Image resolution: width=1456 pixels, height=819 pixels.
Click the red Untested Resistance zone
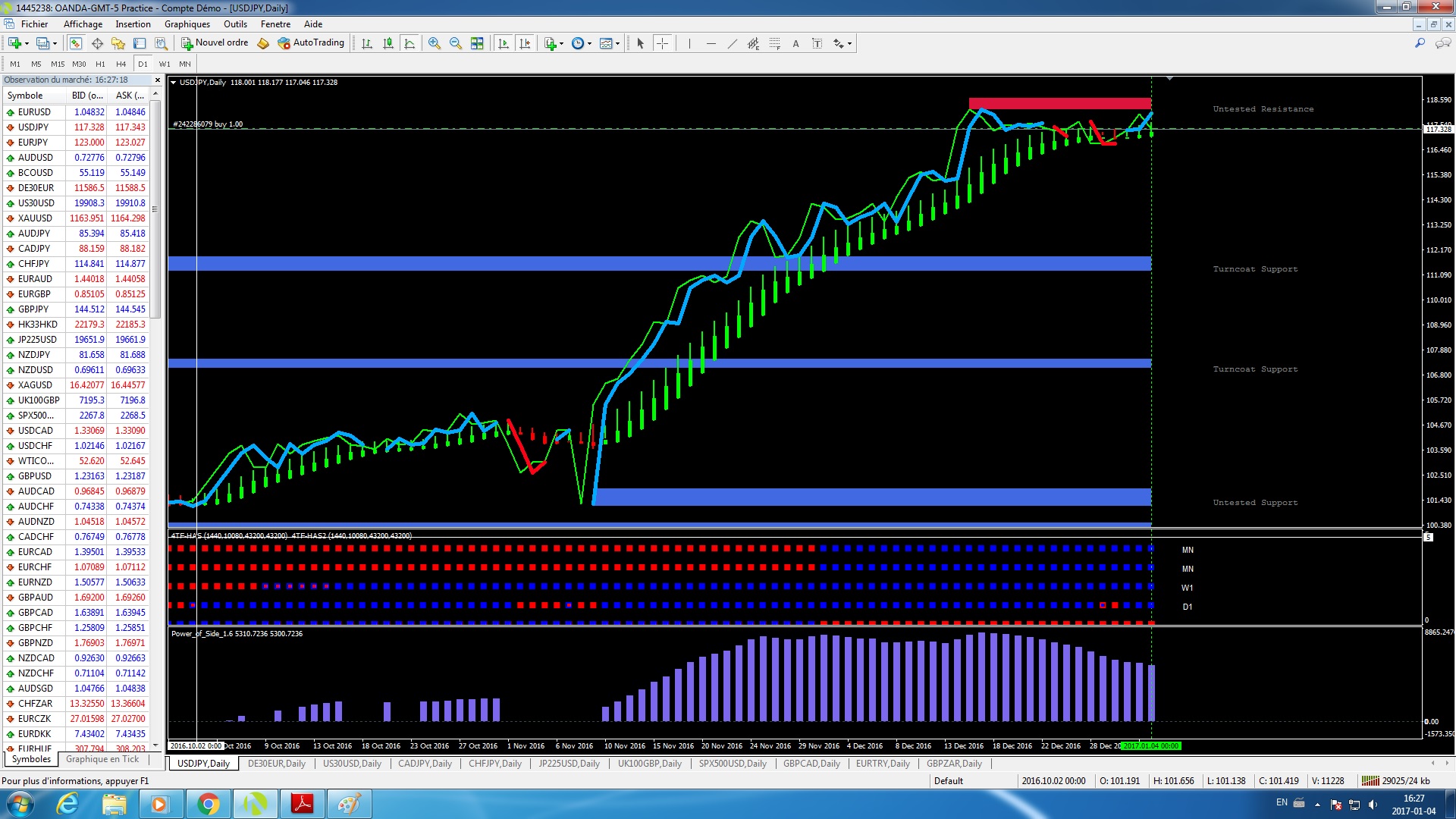tap(1059, 103)
